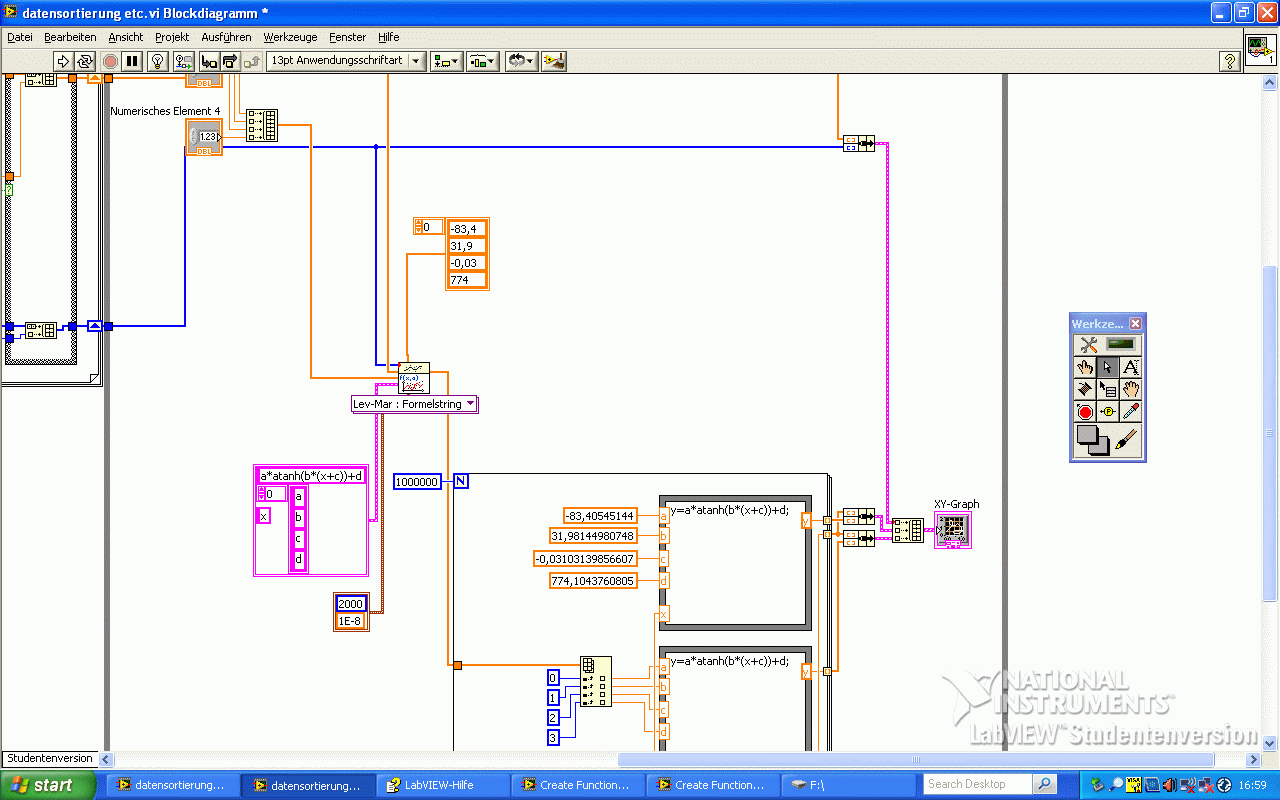Viewport: 1280px width, 800px height.
Task: Click the Run arrow button
Action: pos(63,61)
